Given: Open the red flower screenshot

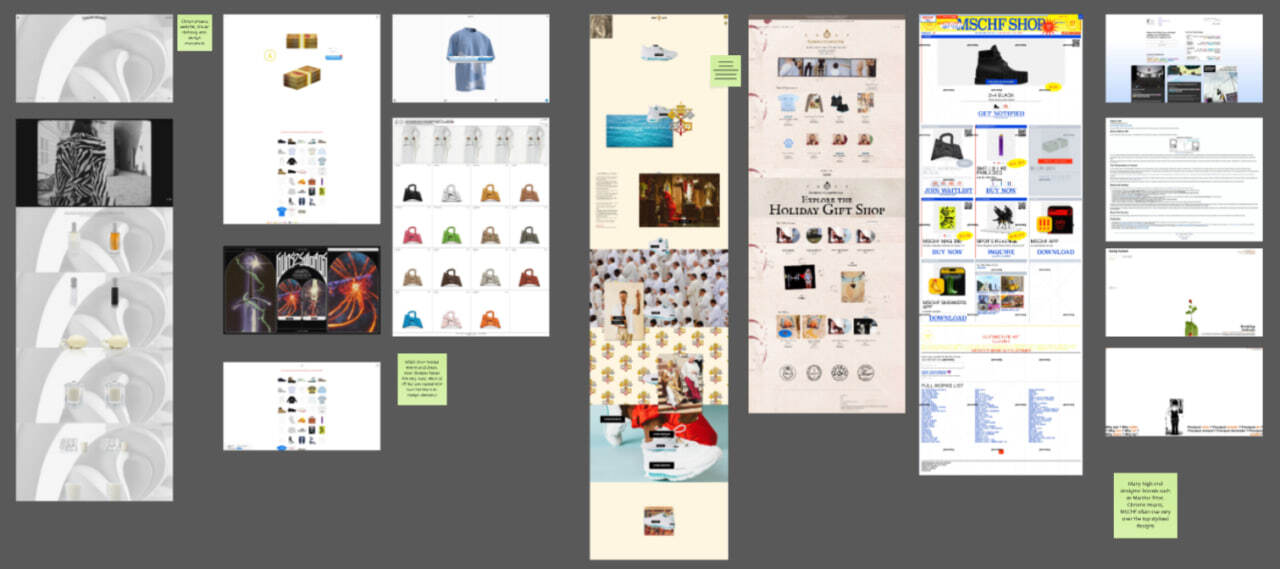Looking at the screenshot, I should coord(1183,292).
